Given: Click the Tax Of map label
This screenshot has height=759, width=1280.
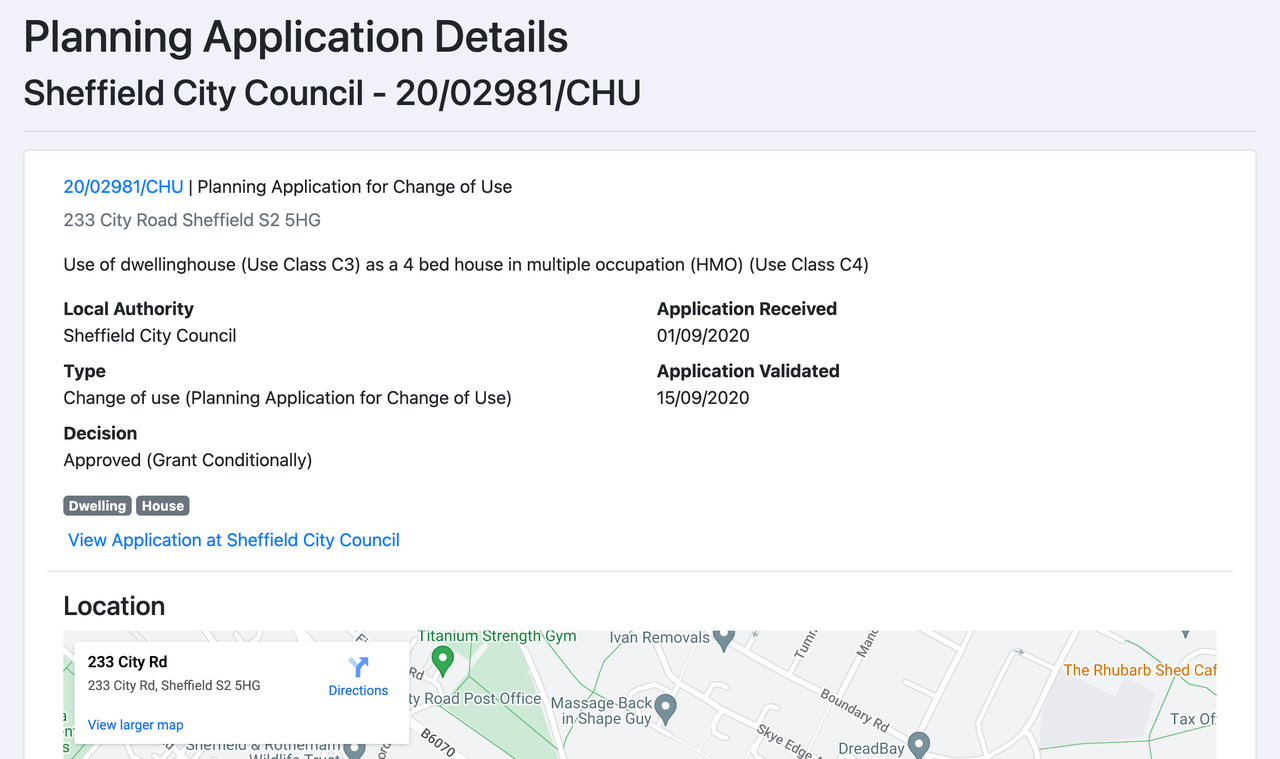Looking at the screenshot, I should tap(1193, 719).
